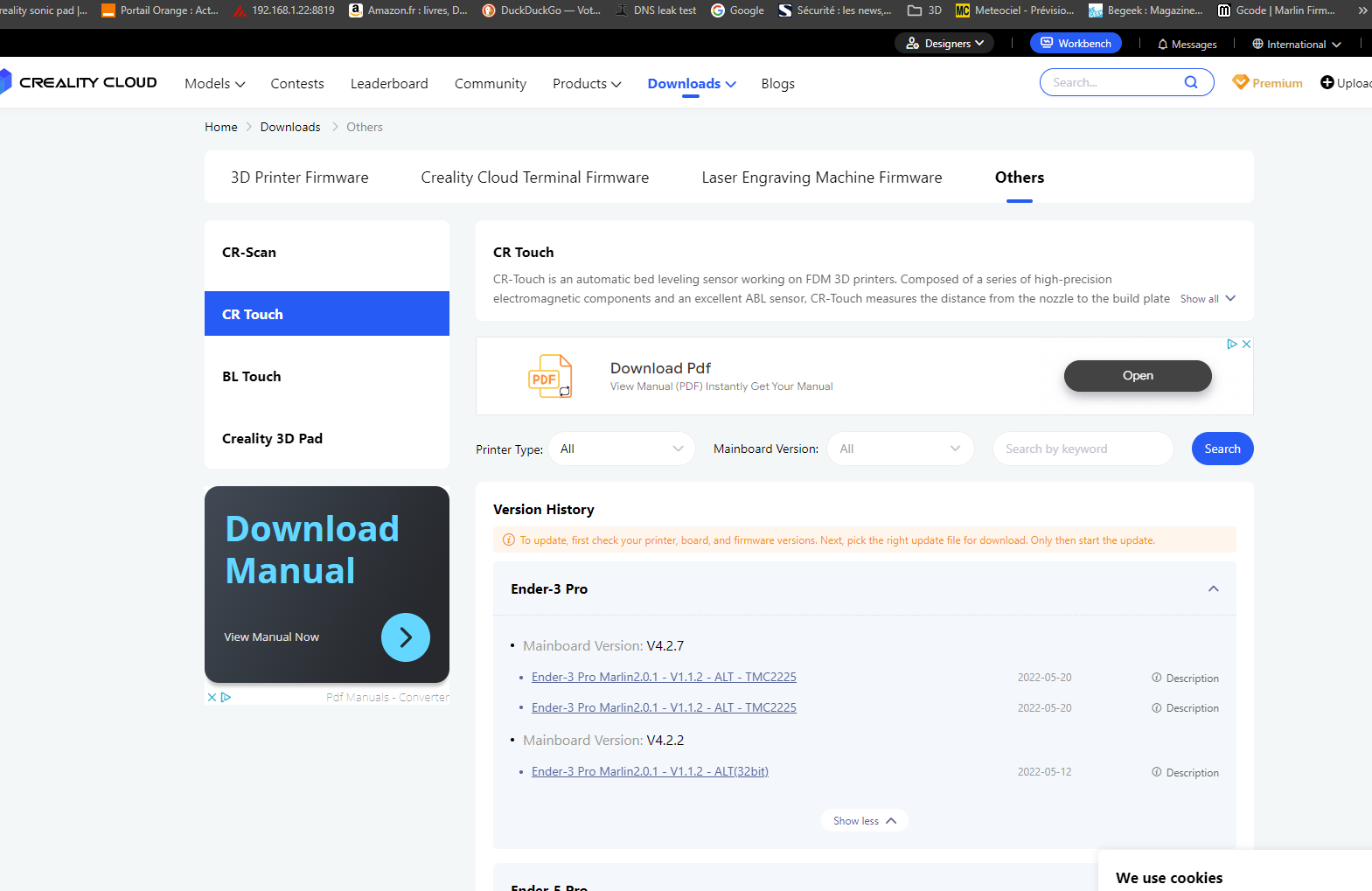
Task: Expand the Models menu
Action: point(215,83)
